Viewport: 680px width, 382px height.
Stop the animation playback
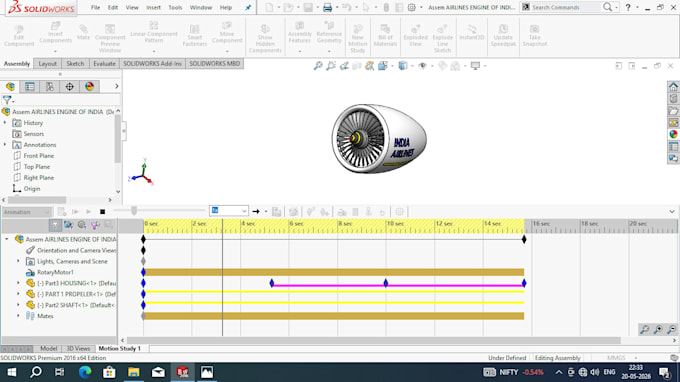102,212
